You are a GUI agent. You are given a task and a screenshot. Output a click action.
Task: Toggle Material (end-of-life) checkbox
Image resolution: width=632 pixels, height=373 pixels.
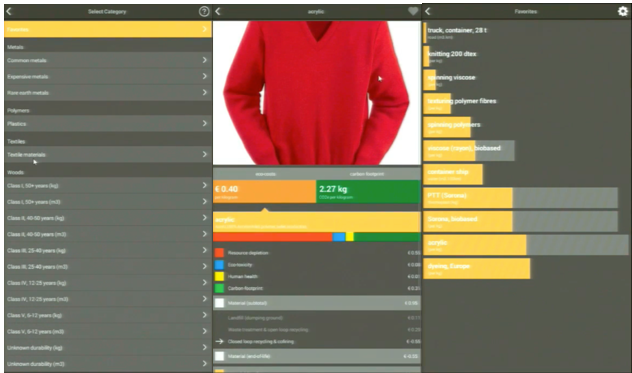coord(219,356)
